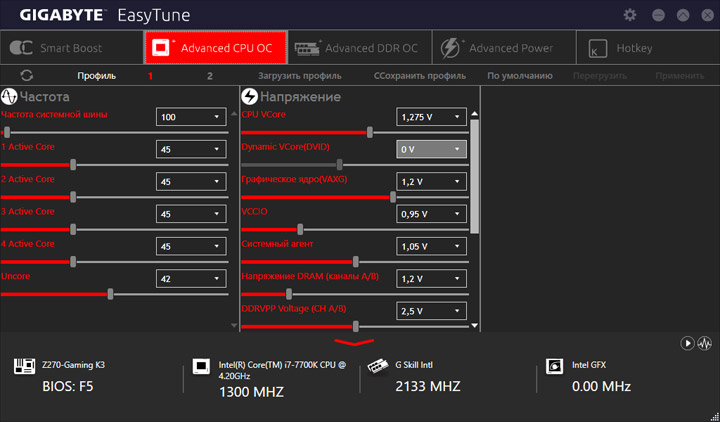Click the BIOS: F5 text
The height and width of the screenshot is (422, 720).
click(68, 387)
